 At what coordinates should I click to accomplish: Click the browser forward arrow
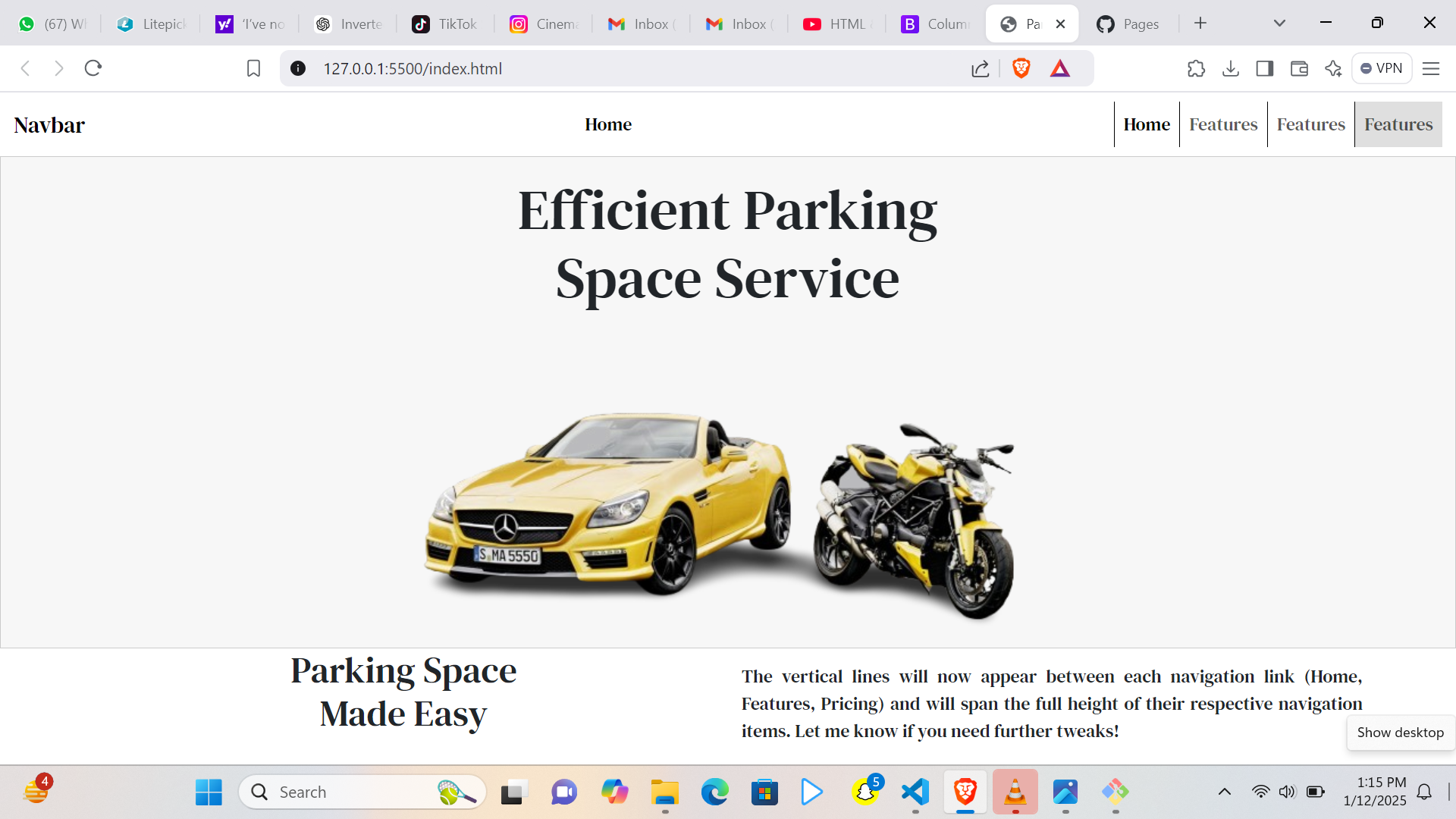pyautogui.click(x=58, y=68)
